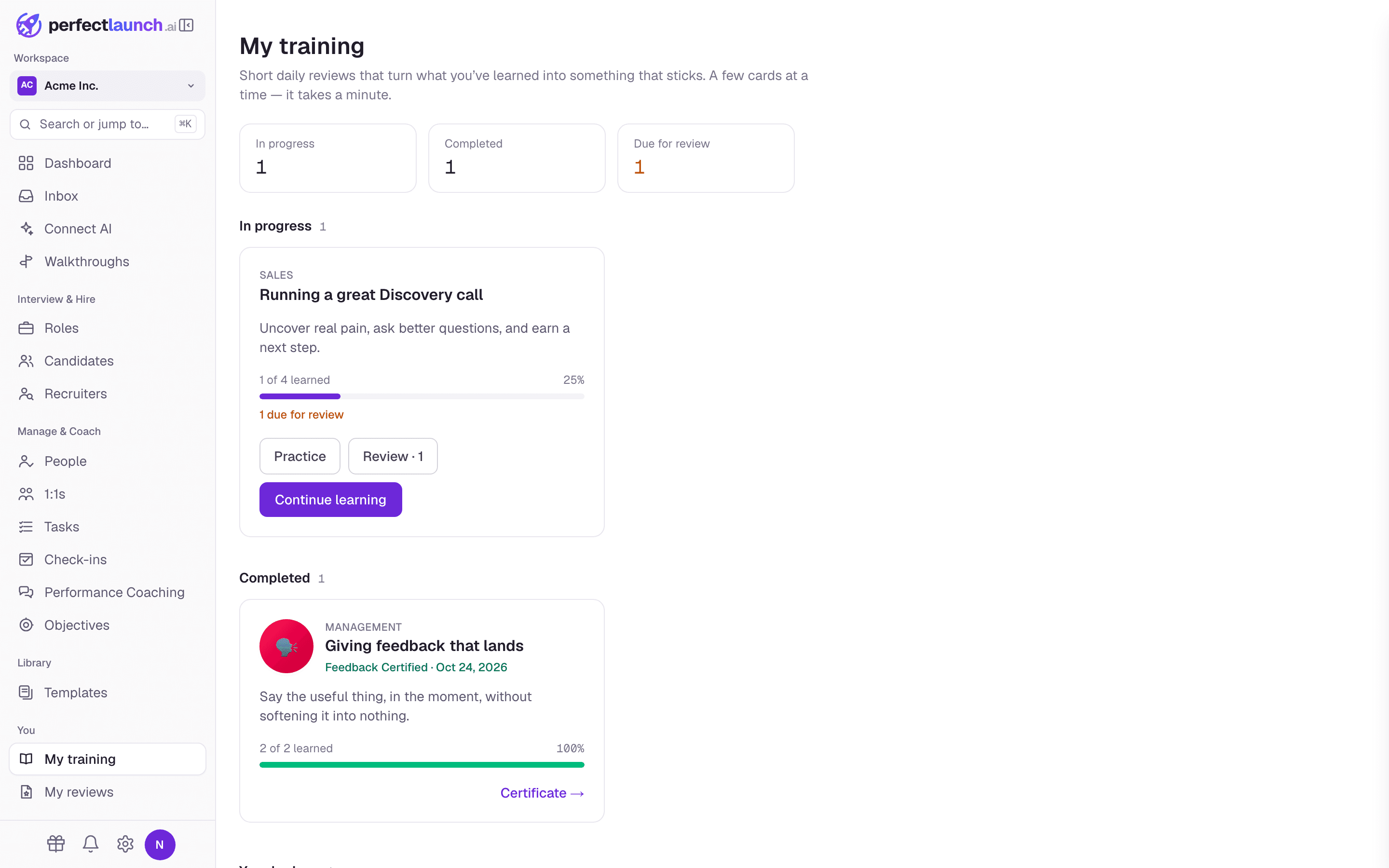Click the ⌘K shortcut badge
This screenshot has height=868, width=1389.
pyautogui.click(x=185, y=124)
